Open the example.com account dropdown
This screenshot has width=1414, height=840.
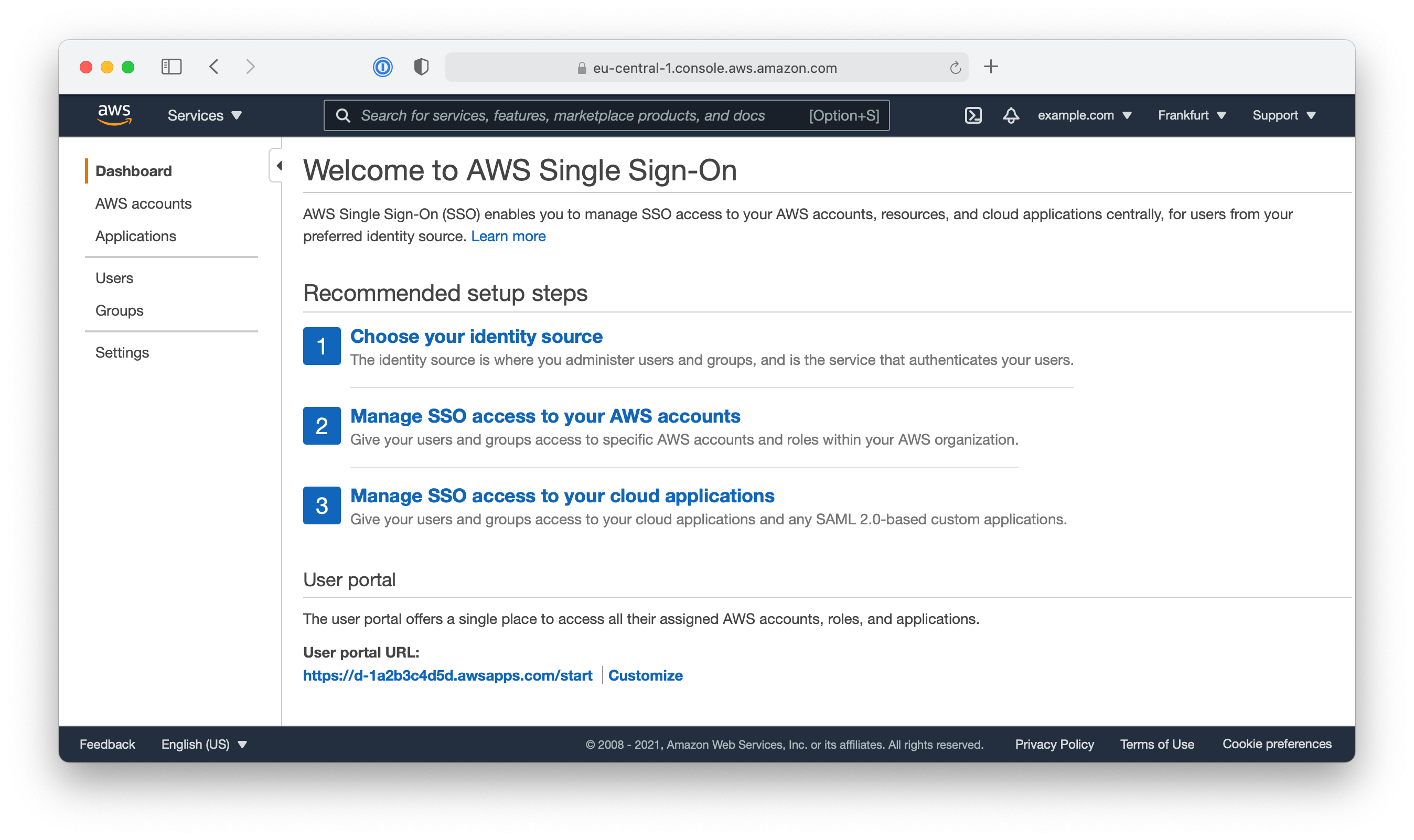point(1084,115)
